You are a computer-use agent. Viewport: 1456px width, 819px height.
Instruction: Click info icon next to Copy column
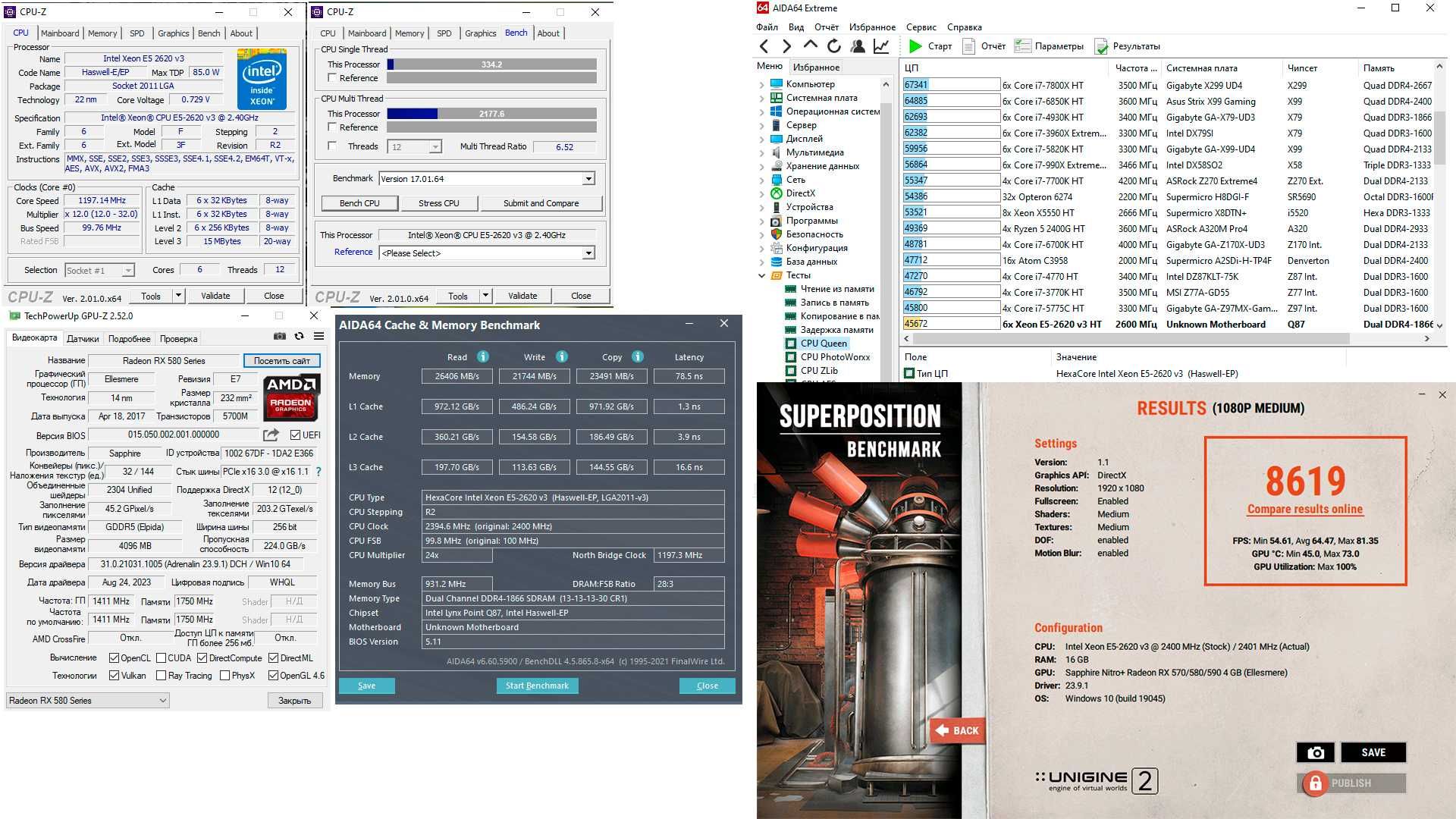click(637, 356)
